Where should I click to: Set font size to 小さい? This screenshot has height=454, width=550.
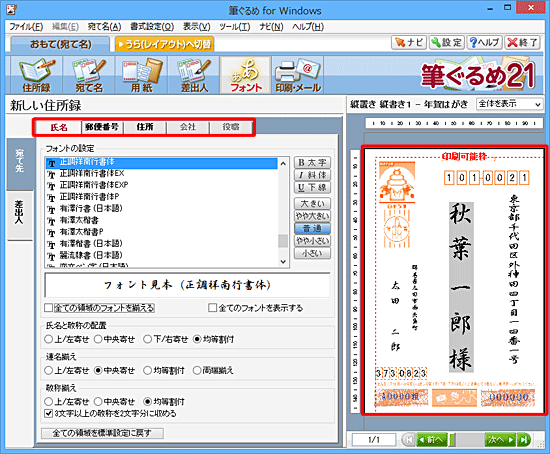[312, 253]
